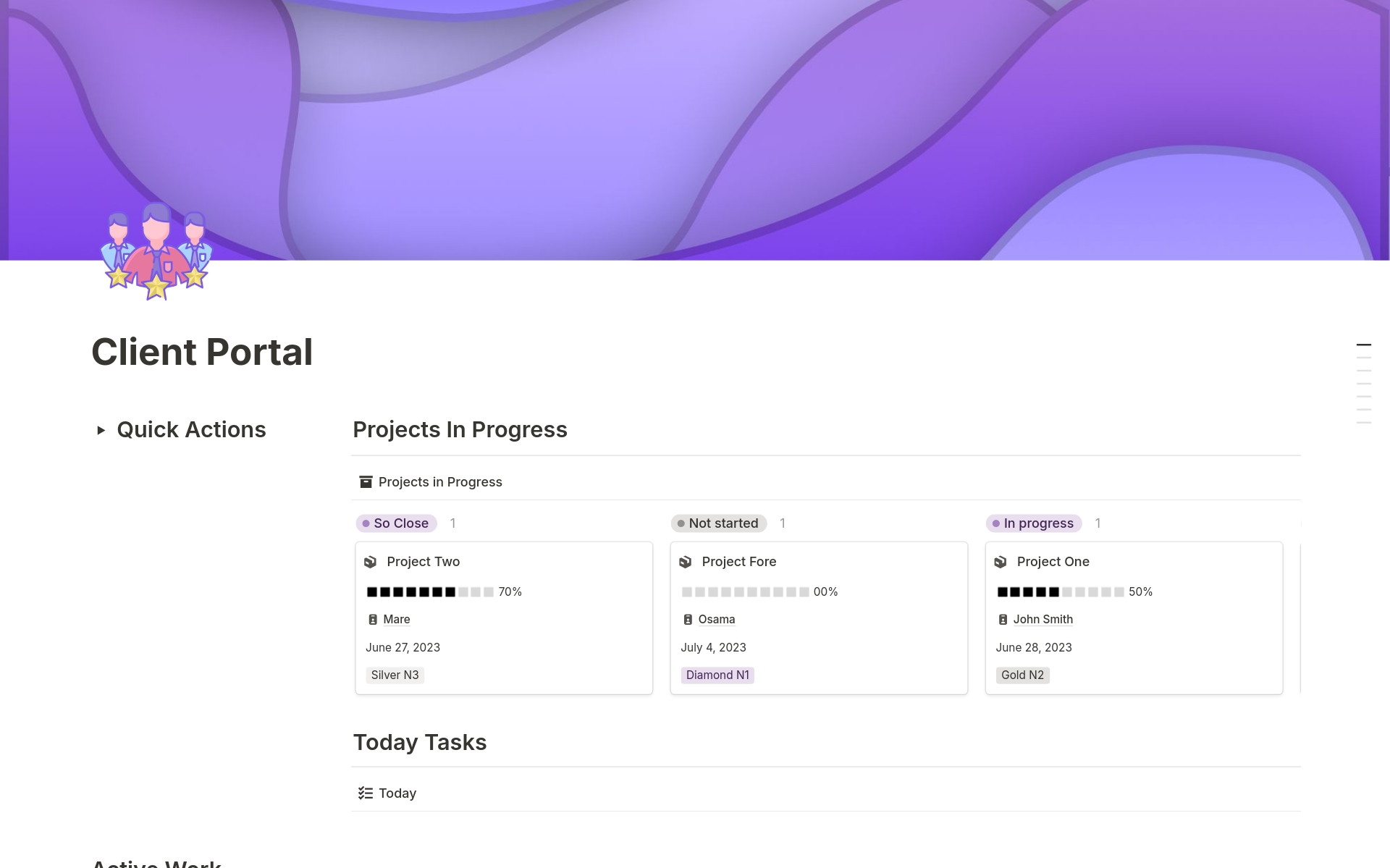Image resolution: width=1390 pixels, height=868 pixels.
Task: Click the Project One box icon
Action: coord(1001,562)
